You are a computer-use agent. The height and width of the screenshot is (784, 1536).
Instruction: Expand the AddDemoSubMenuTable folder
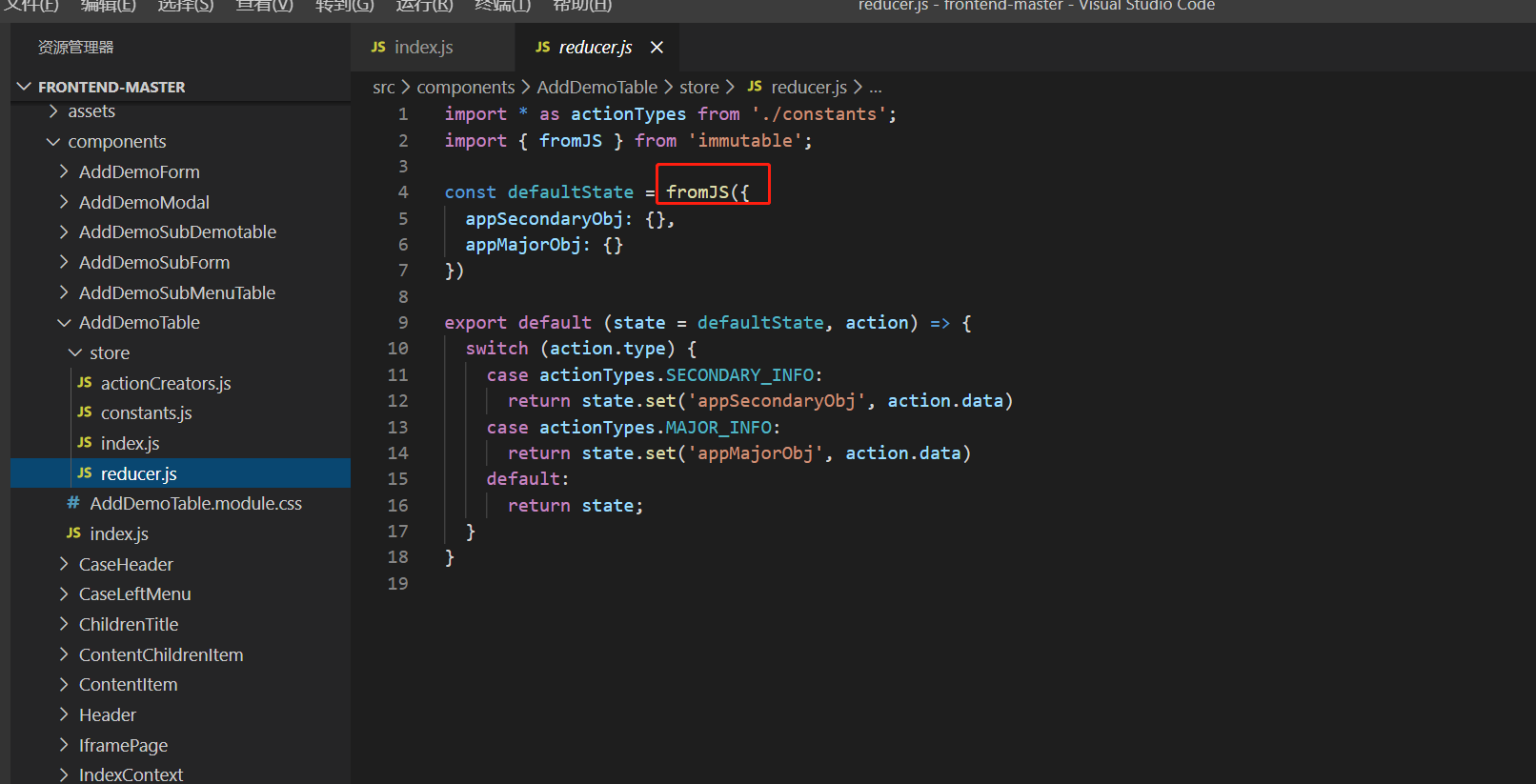pyautogui.click(x=64, y=292)
